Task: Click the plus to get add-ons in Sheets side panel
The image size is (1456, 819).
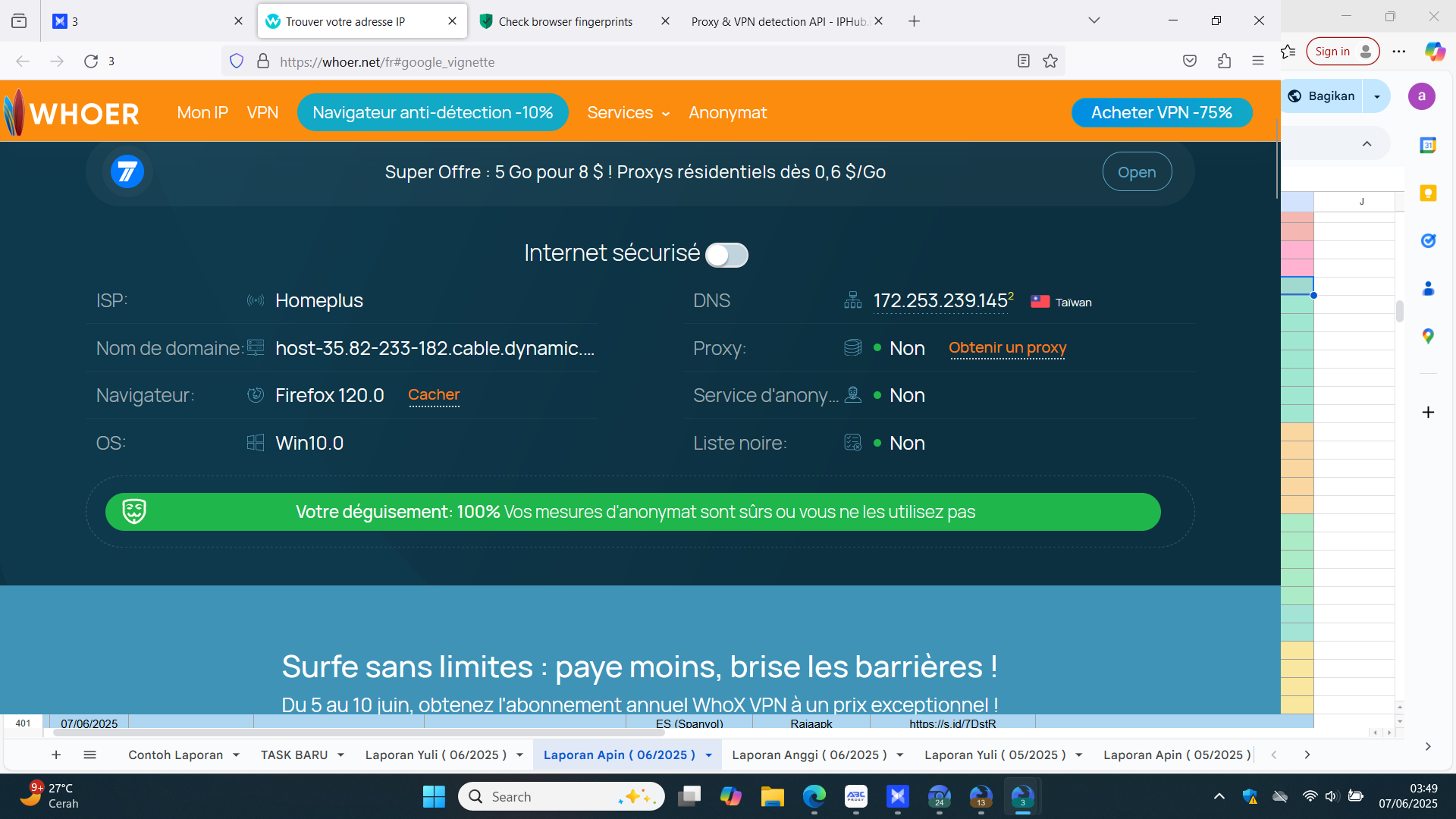Action: pos(1428,413)
